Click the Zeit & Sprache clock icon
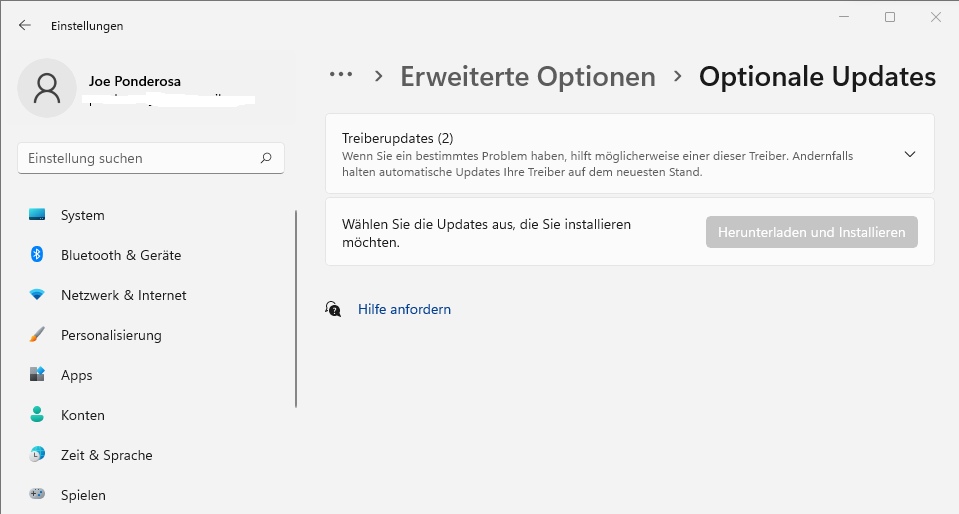This screenshot has height=514, width=959. (x=37, y=455)
